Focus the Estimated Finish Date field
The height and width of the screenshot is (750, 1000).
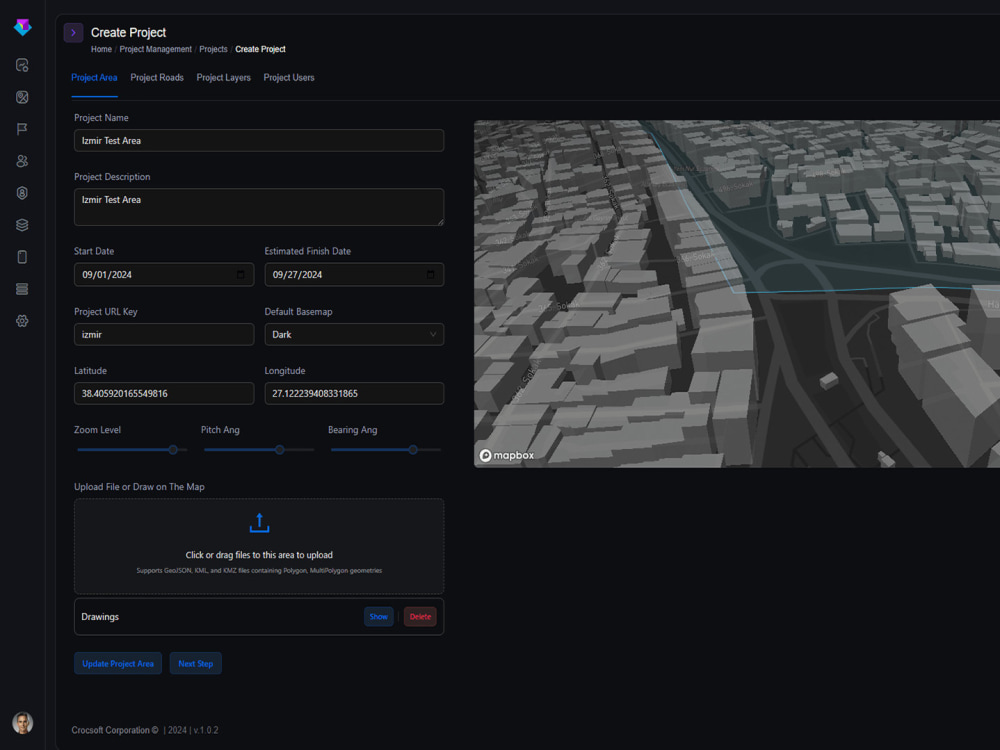354,274
